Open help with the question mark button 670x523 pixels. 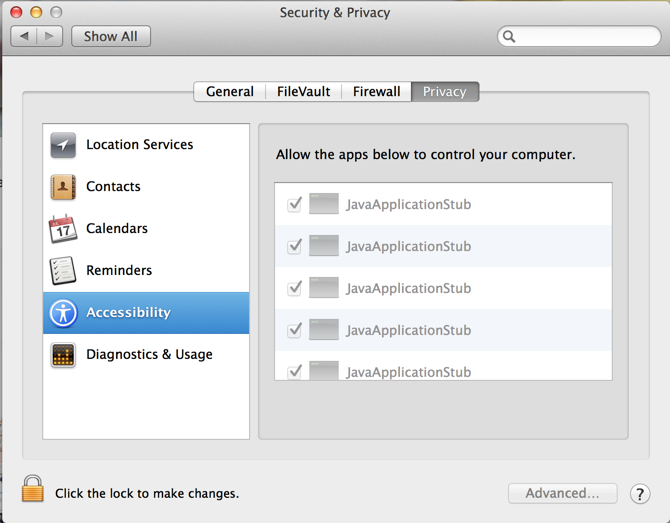click(640, 493)
